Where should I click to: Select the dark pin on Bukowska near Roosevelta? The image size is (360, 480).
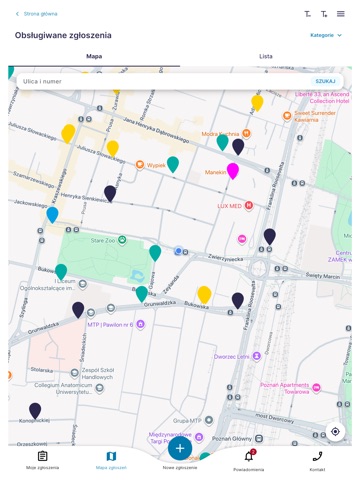[x=238, y=301]
